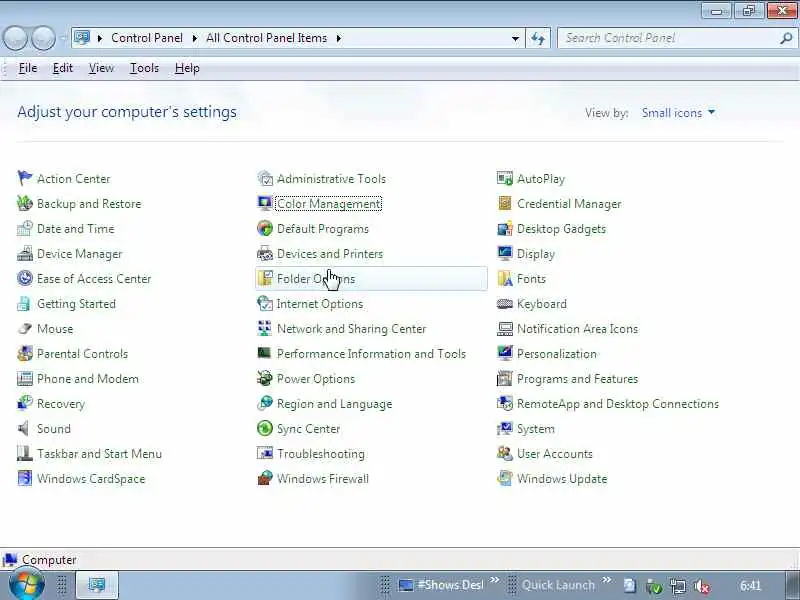Click the Forward navigation button

pyautogui.click(x=43, y=38)
